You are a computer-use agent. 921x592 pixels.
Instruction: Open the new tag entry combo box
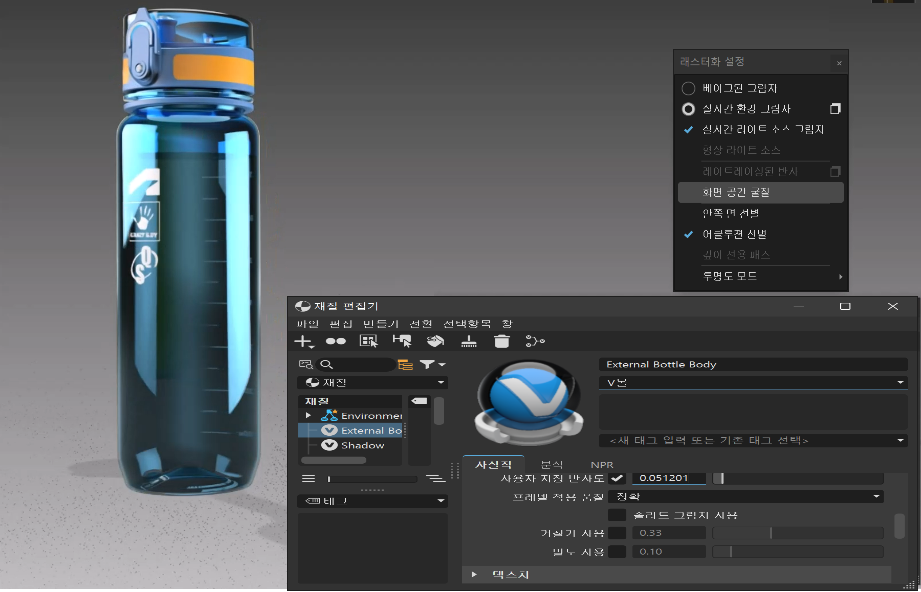click(x=753, y=440)
